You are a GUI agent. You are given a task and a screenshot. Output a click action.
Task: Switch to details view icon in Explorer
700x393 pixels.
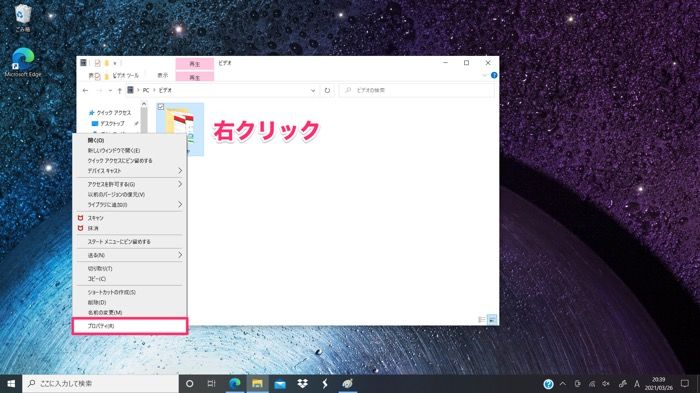(x=482, y=319)
